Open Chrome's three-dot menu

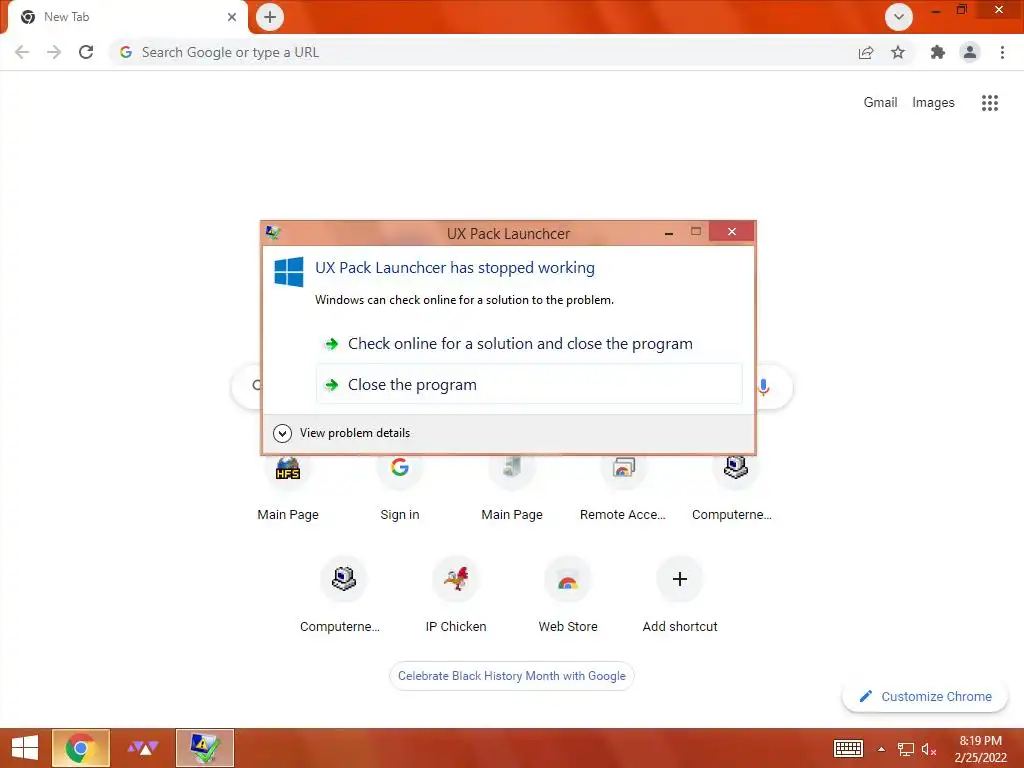(x=1002, y=52)
